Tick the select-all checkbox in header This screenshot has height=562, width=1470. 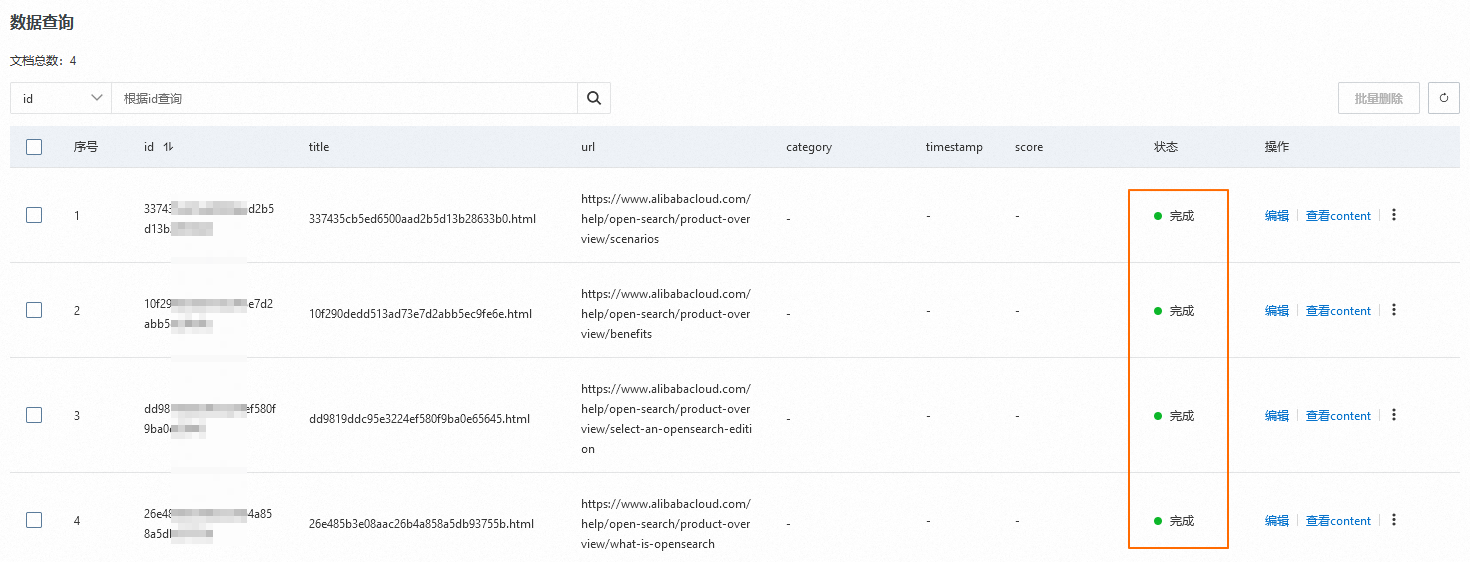[x=34, y=147]
